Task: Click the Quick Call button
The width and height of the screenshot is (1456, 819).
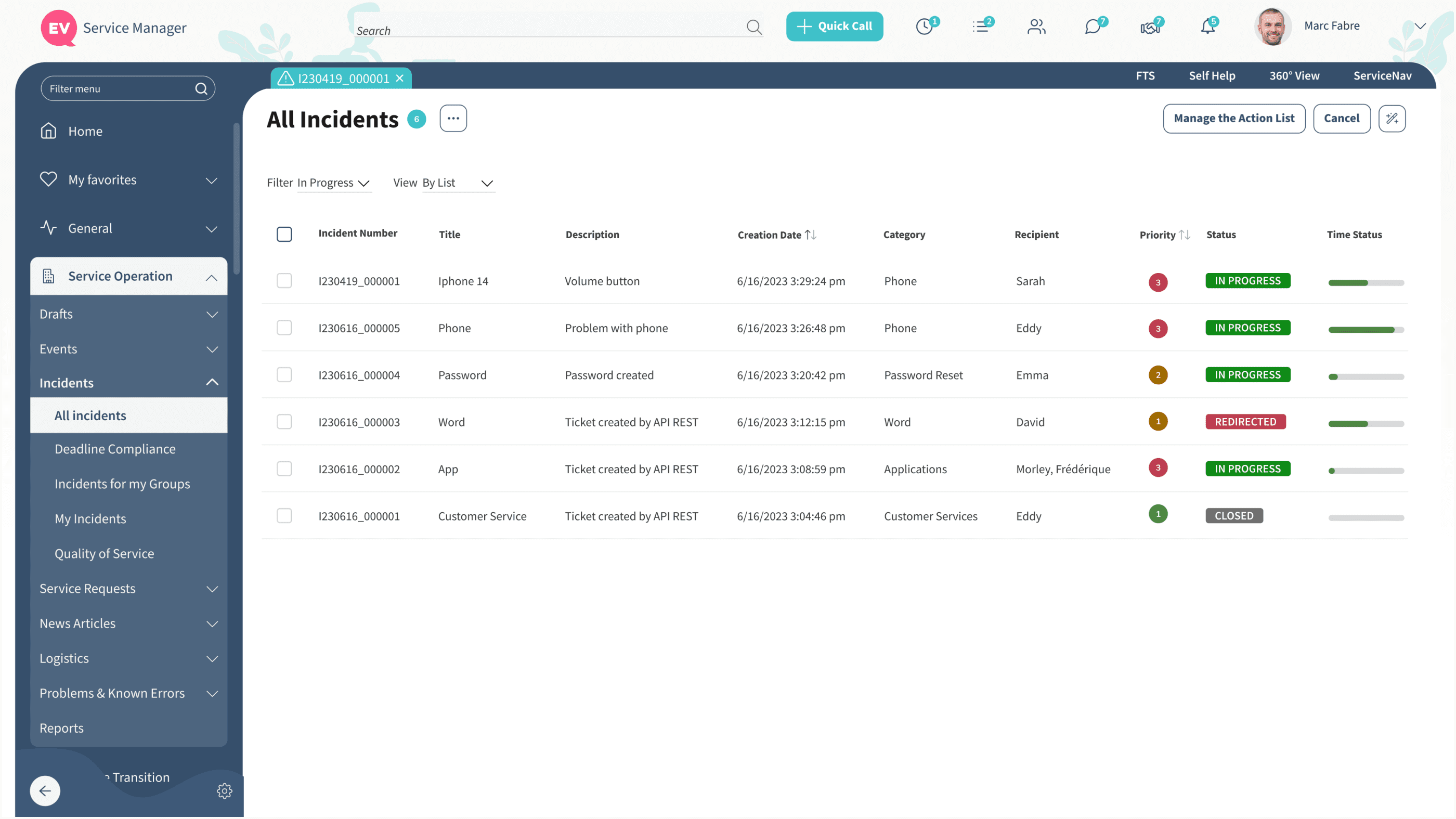Action: tap(834, 26)
